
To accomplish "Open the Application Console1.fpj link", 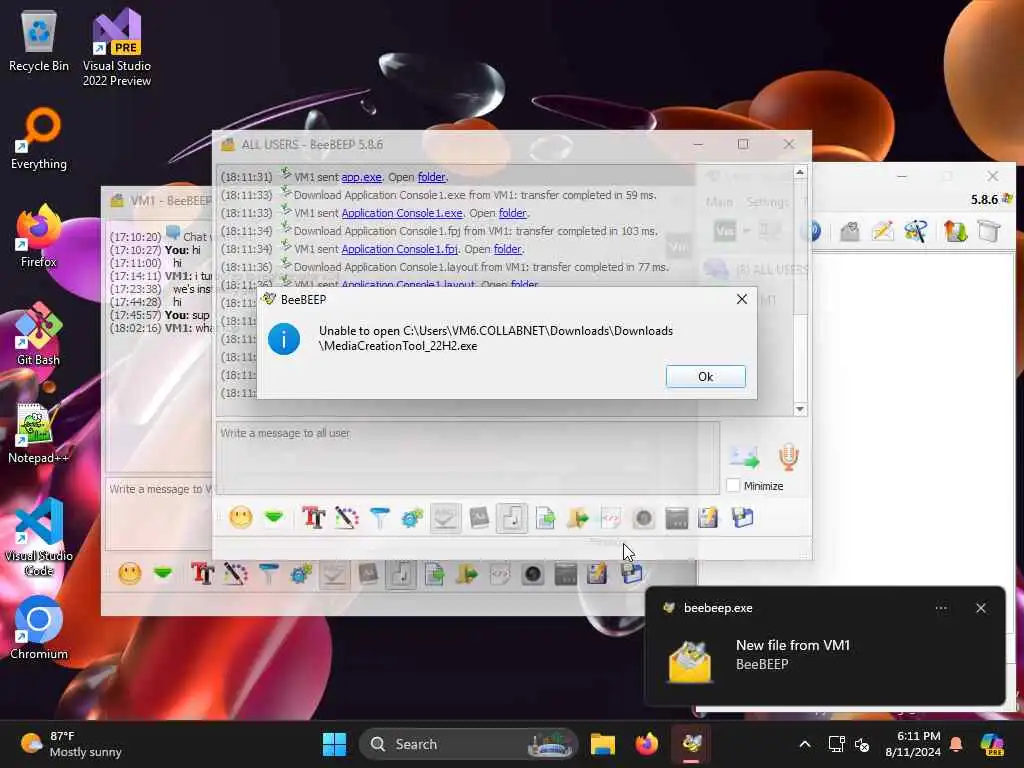I will [399, 249].
